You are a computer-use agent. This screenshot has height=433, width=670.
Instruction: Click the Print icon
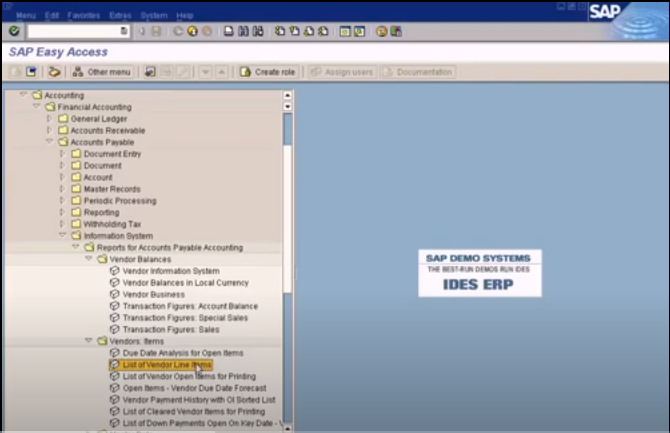coord(229,31)
